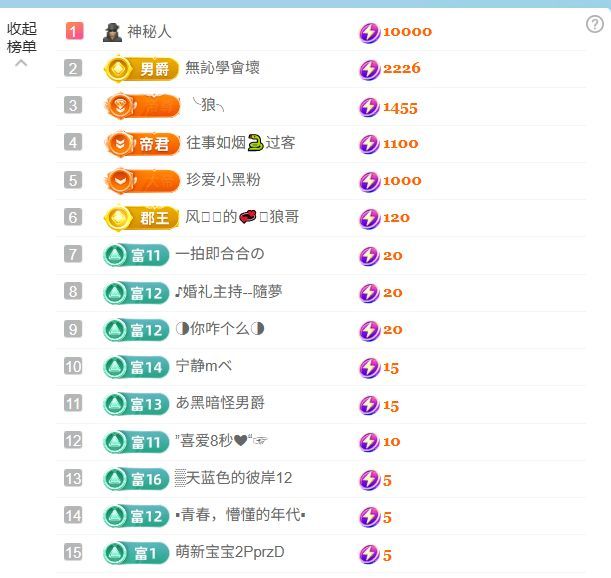Click the purple lightning icon beside 10000

click(x=369, y=32)
